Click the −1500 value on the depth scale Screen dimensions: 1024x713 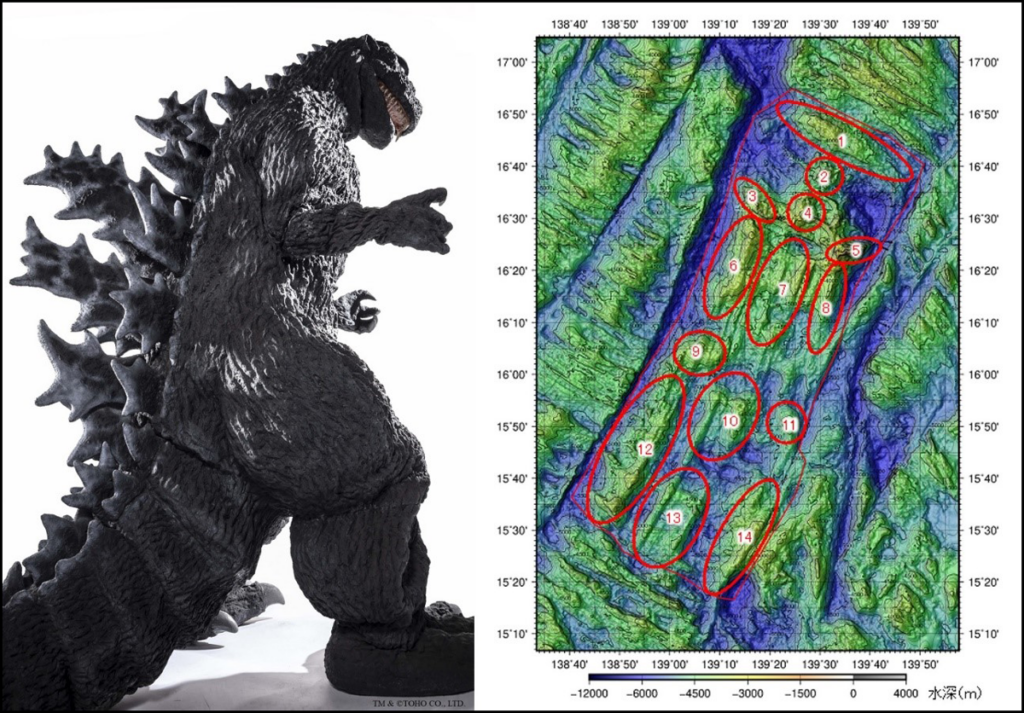pyautogui.click(x=801, y=693)
